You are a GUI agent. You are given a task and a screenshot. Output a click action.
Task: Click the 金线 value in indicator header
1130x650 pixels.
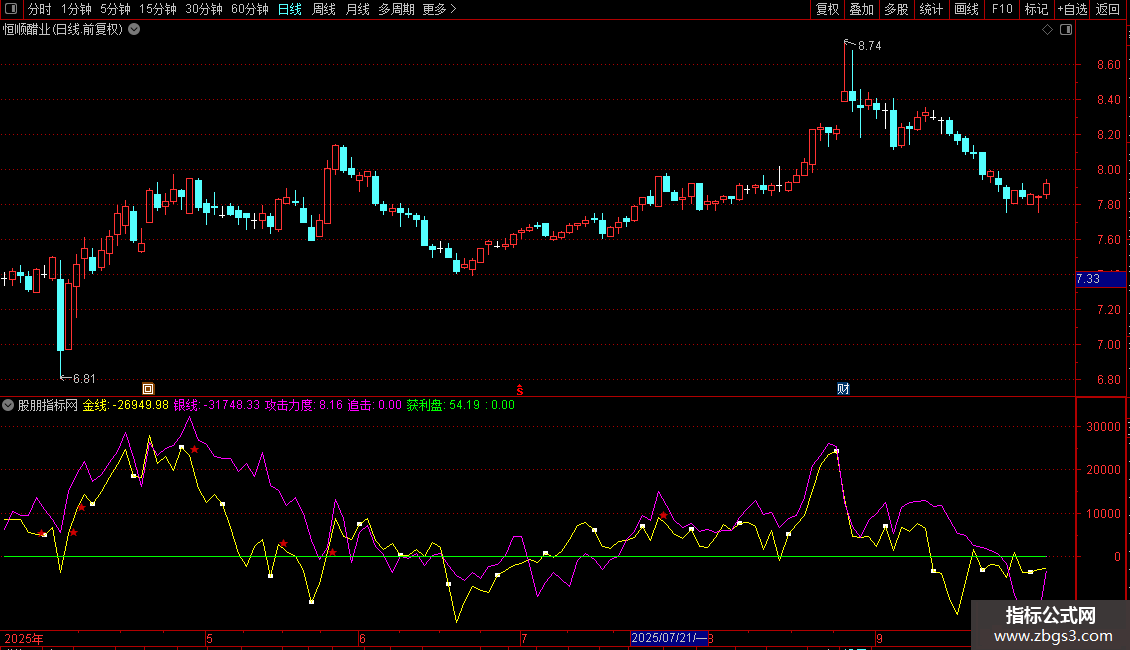point(125,405)
